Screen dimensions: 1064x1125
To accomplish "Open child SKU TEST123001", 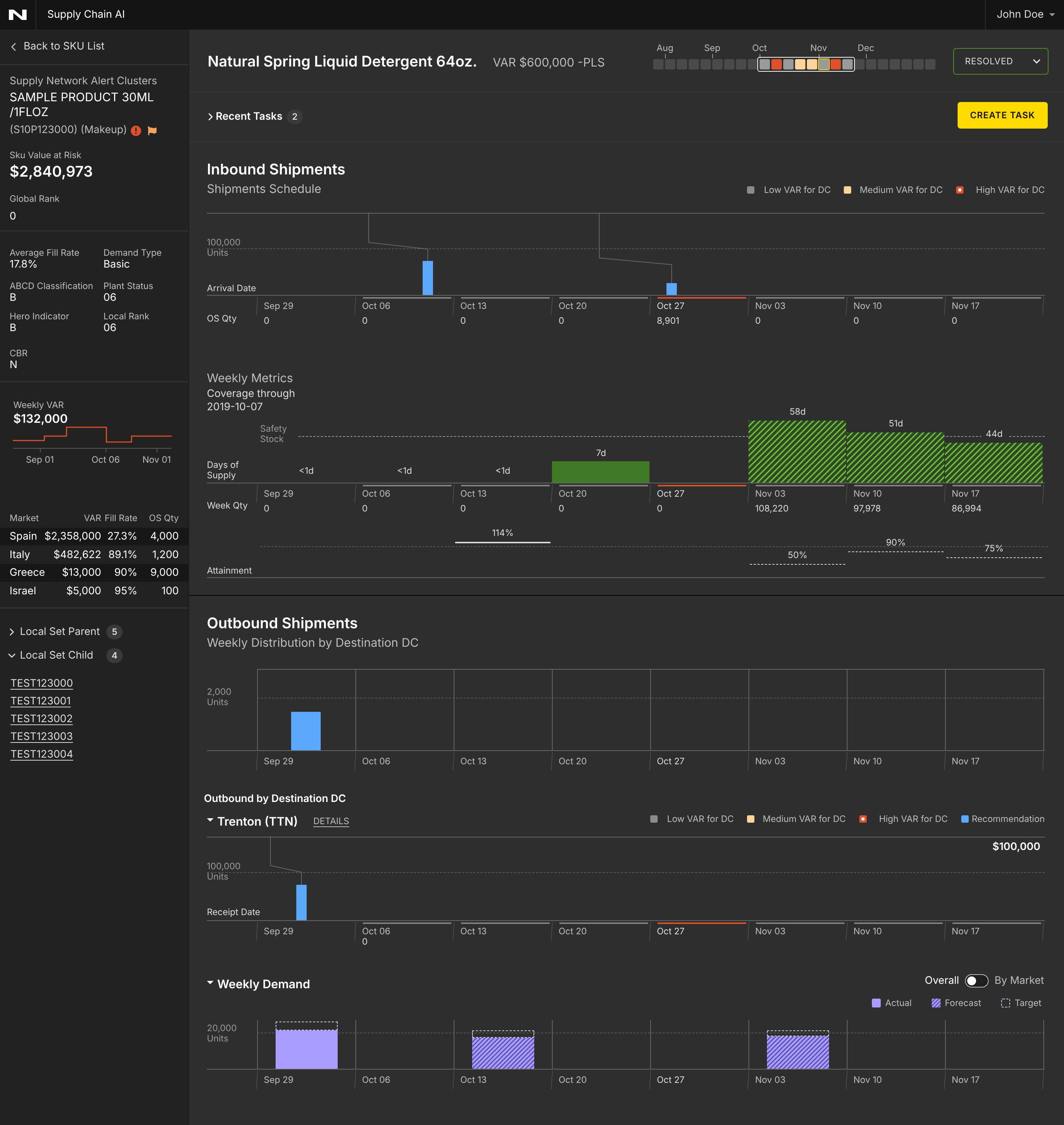I will point(41,701).
